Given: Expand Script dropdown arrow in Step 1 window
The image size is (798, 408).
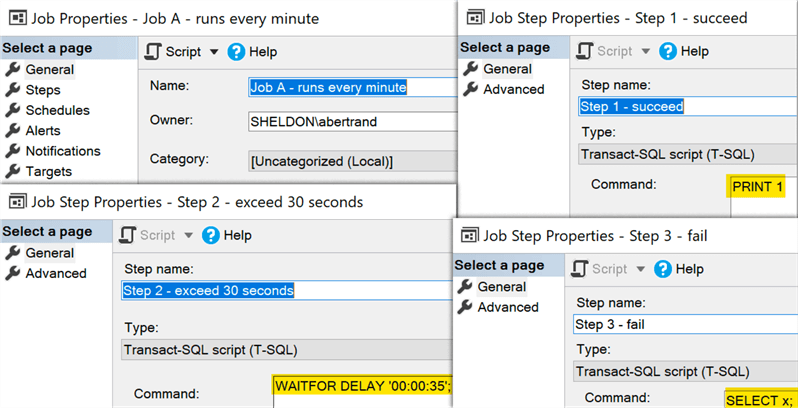Looking at the screenshot, I should (645, 51).
